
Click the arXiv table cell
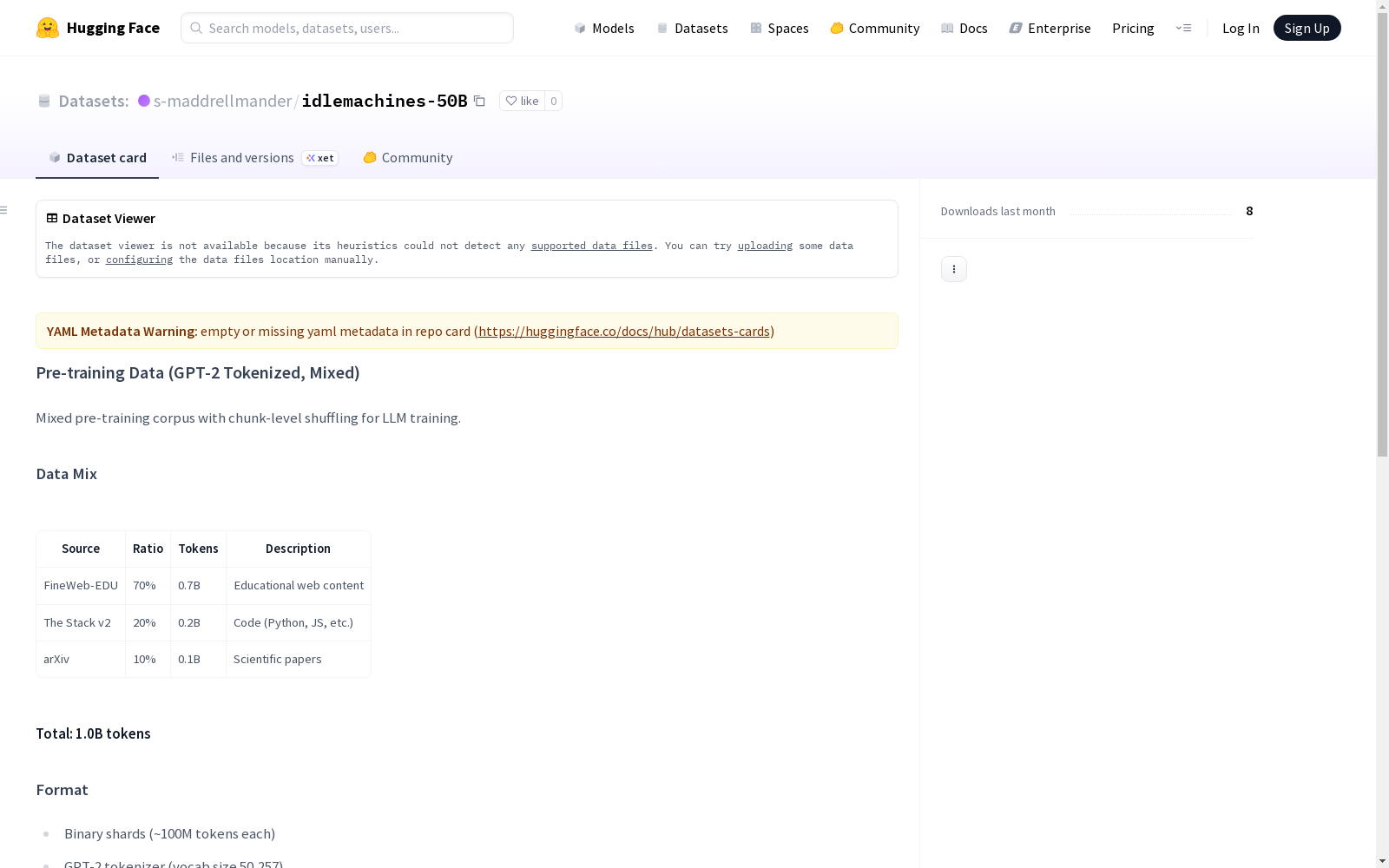click(81, 659)
